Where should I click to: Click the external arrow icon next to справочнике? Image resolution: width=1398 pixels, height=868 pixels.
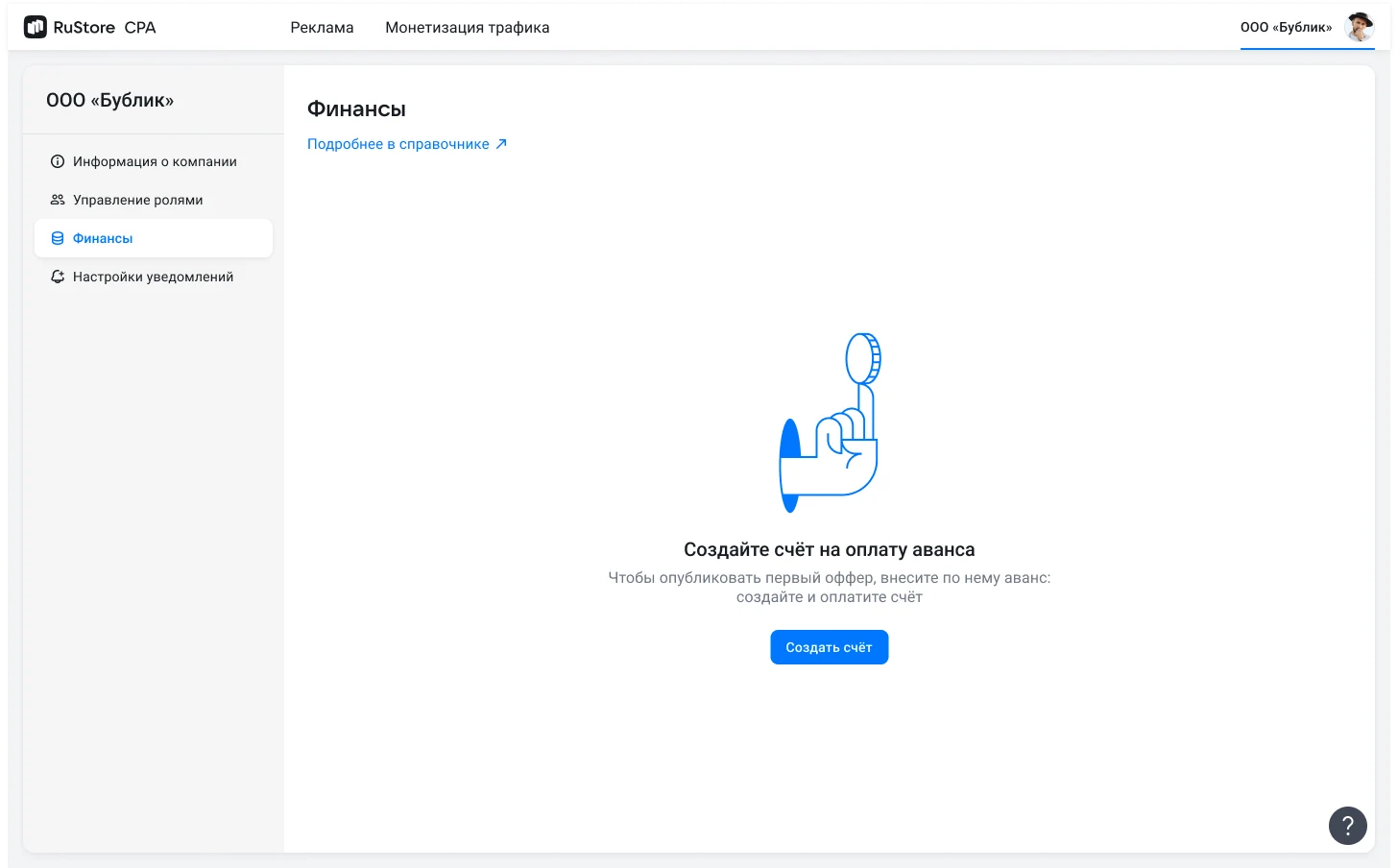pos(501,144)
